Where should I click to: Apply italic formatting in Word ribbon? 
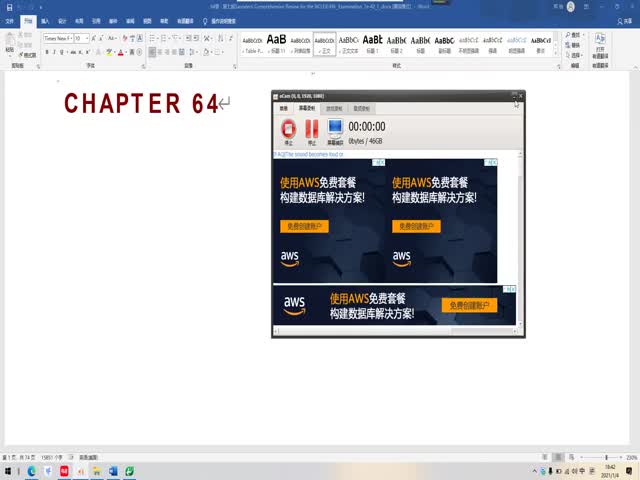point(54,52)
